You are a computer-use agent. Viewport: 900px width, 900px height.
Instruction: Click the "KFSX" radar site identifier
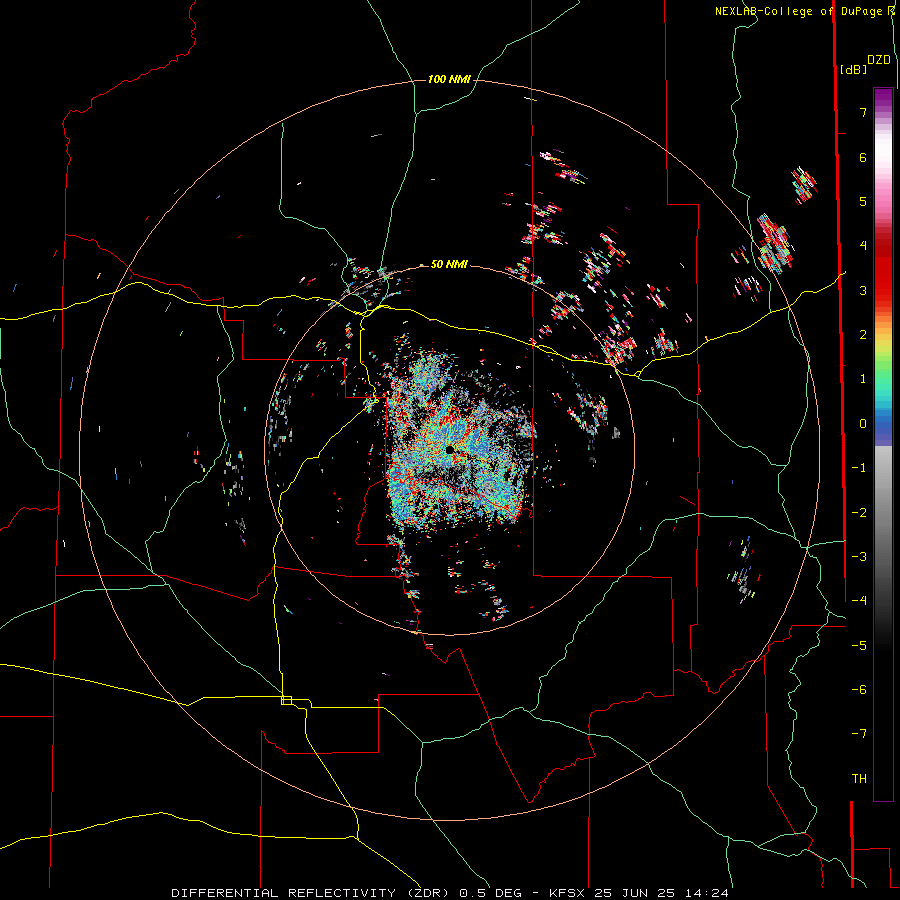click(x=567, y=893)
